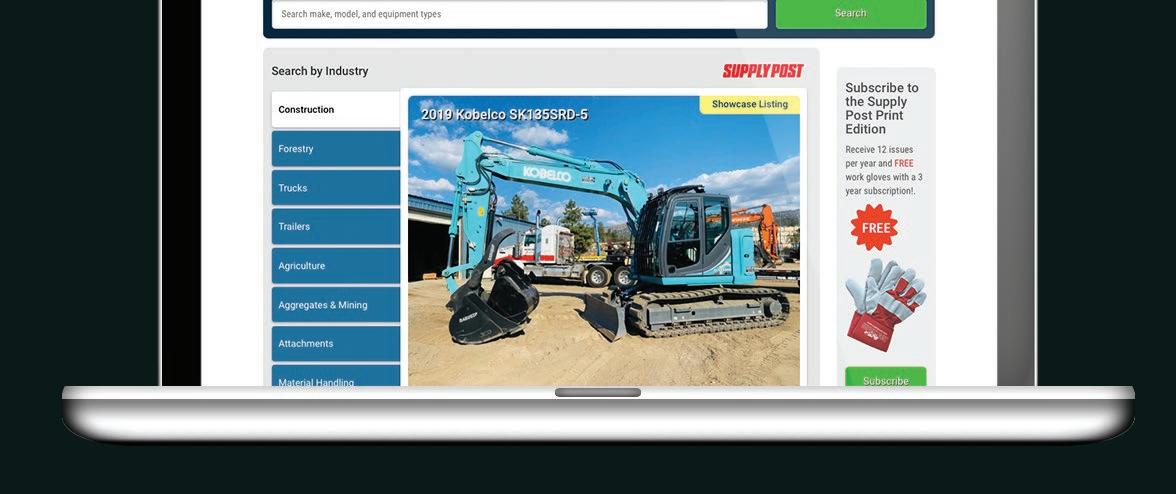The height and width of the screenshot is (494, 1176).
Task: Open the Trailers industry tab
Action: coord(335,226)
